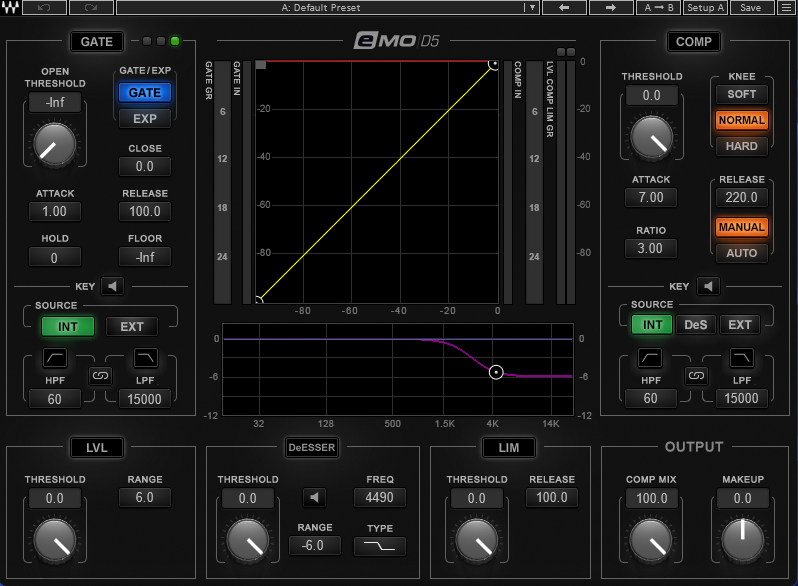Open the Setup A menu
The width and height of the screenshot is (798, 586).
(x=705, y=7)
